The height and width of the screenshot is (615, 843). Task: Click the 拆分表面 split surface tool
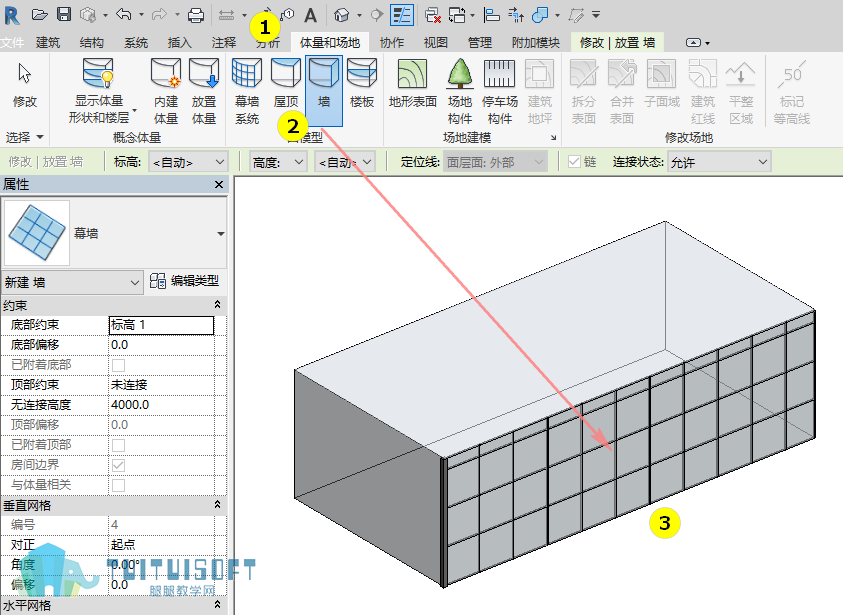(583, 91)
